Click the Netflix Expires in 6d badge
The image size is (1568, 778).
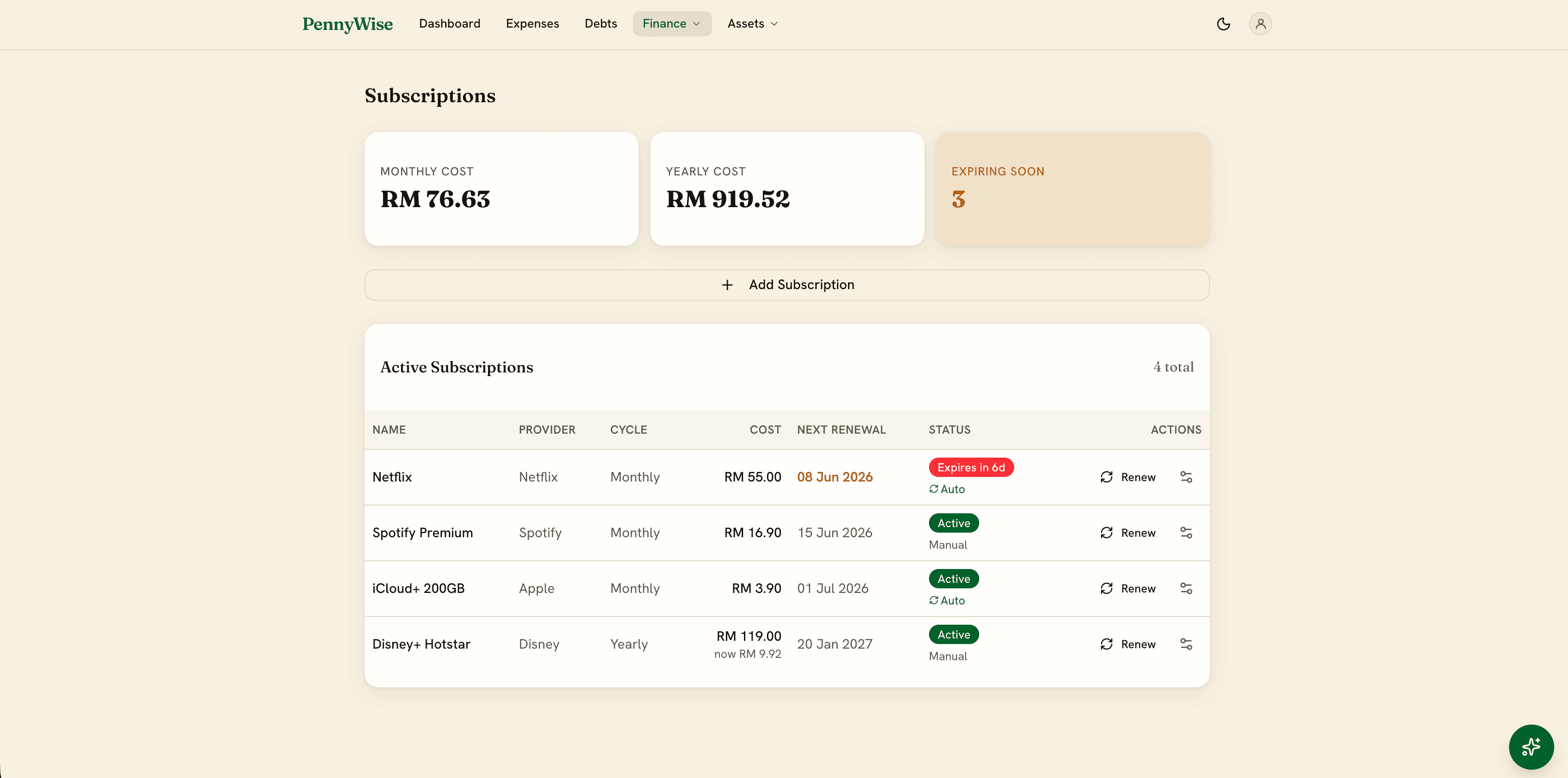pos(971,467)
